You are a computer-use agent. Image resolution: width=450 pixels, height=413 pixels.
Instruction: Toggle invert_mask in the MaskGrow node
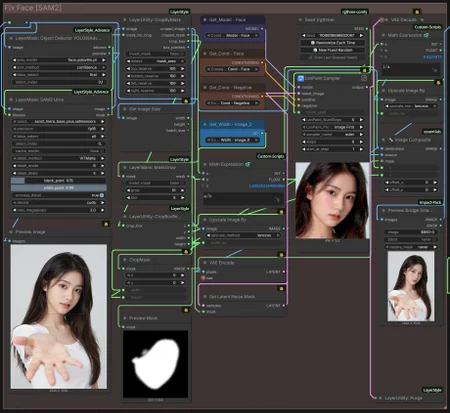155,183
